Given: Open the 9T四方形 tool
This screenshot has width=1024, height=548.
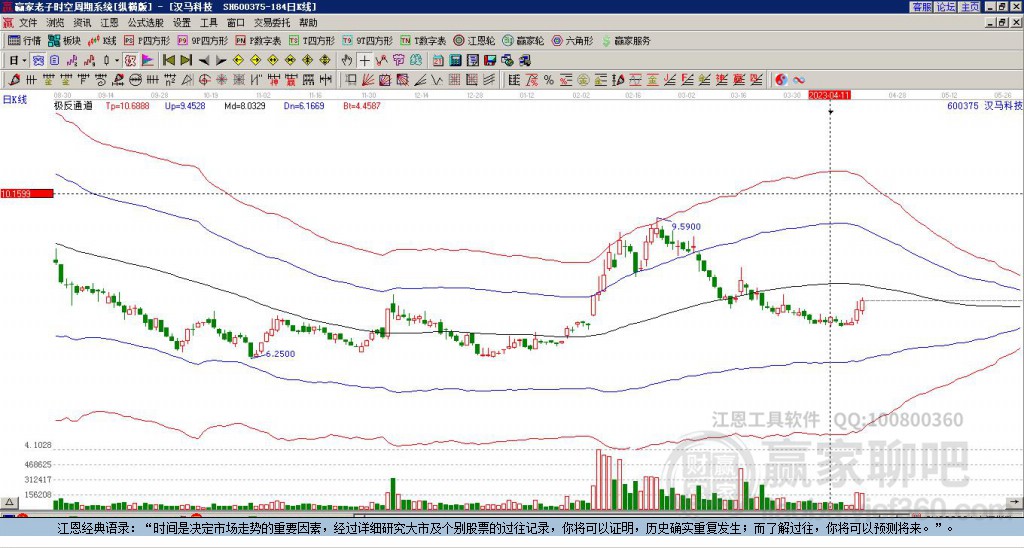Looking at the screenshot, I should click(367, 40).
